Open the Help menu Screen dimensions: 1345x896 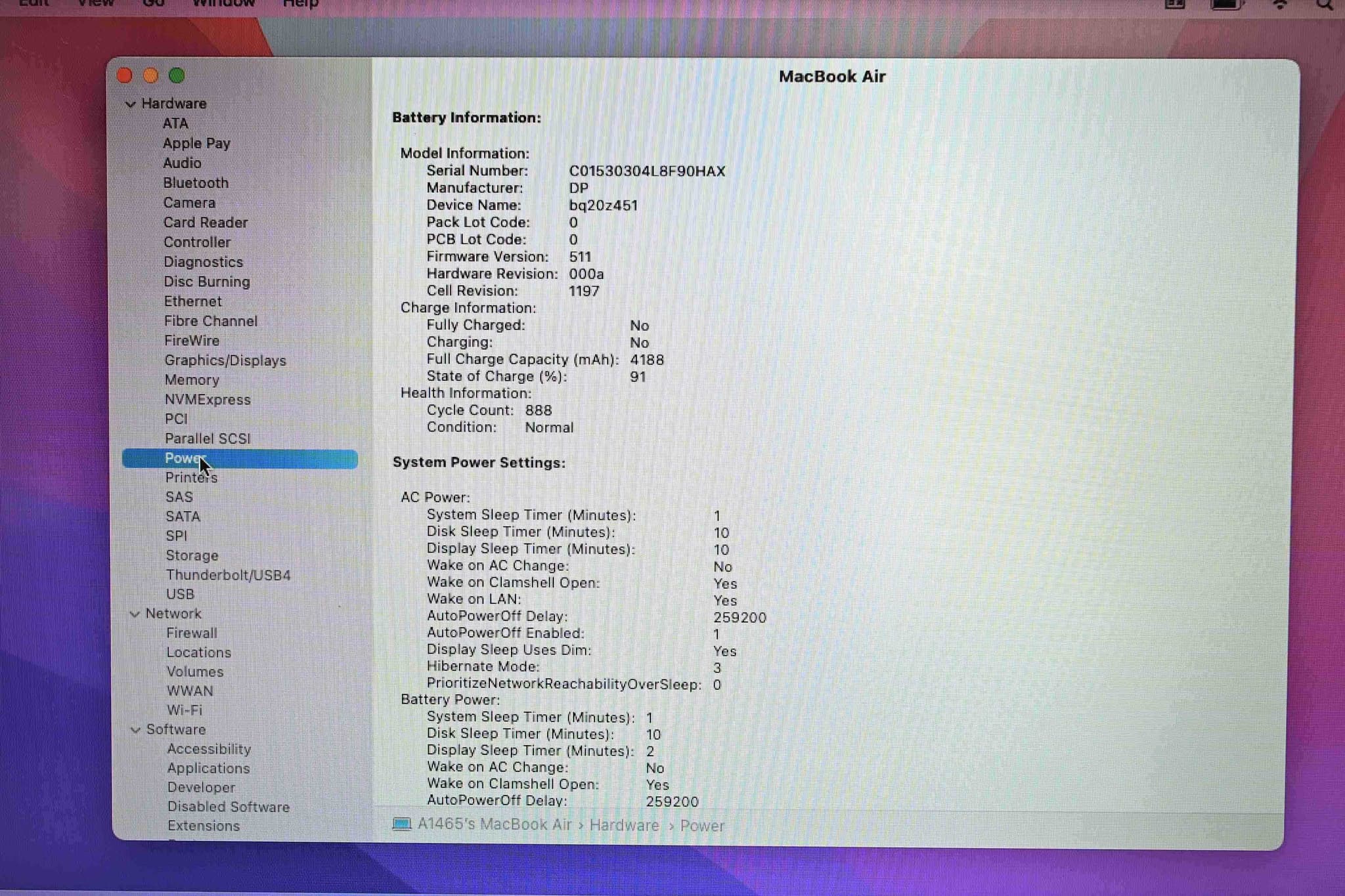[300, 3]
